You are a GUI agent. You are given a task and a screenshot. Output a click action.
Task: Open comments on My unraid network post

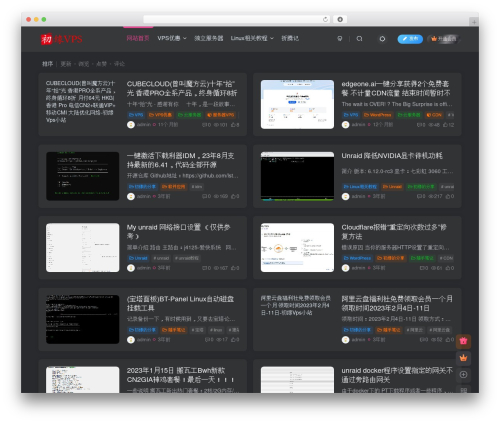[x=206, y=268]
